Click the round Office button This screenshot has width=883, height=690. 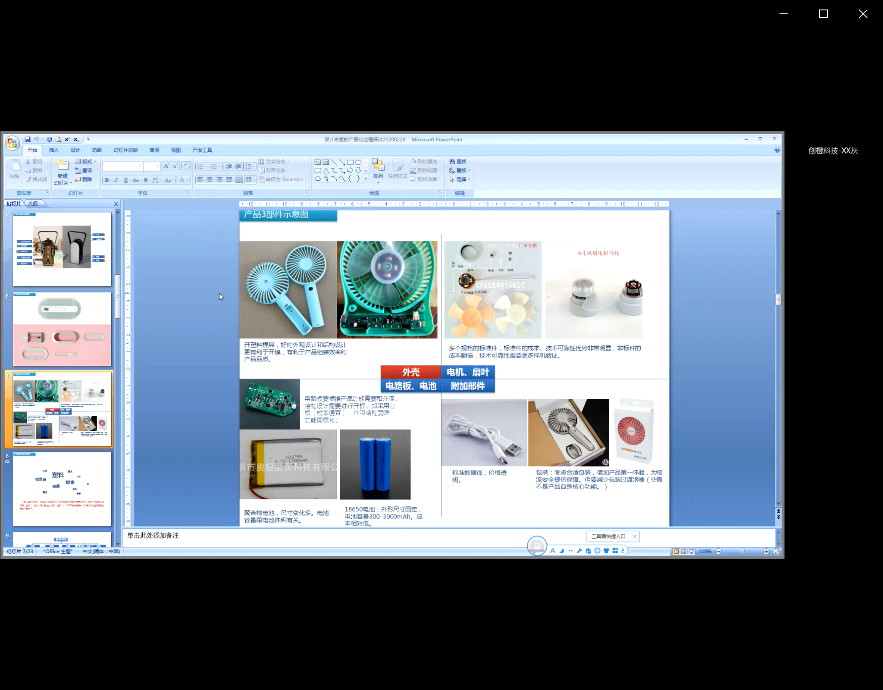(12, 142)
